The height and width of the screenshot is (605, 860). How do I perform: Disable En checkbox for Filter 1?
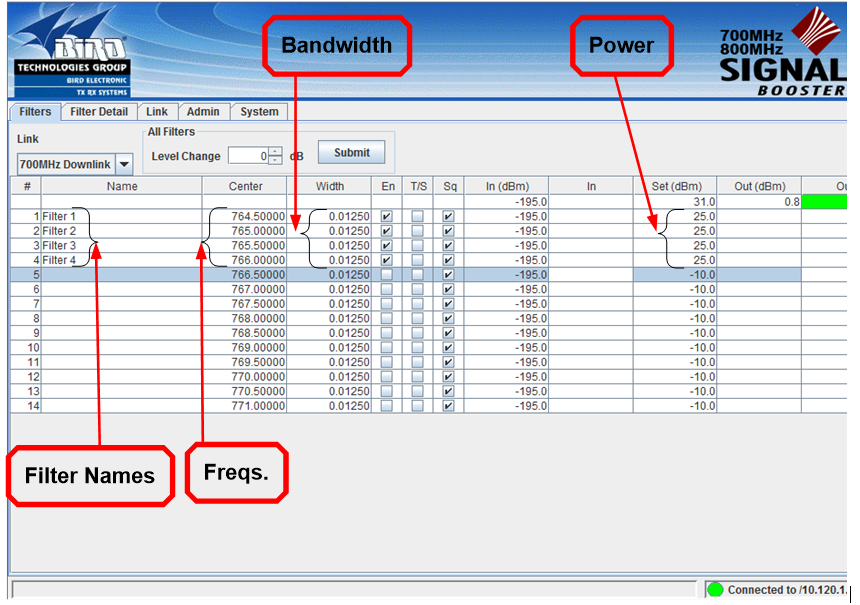coord(387,216)
